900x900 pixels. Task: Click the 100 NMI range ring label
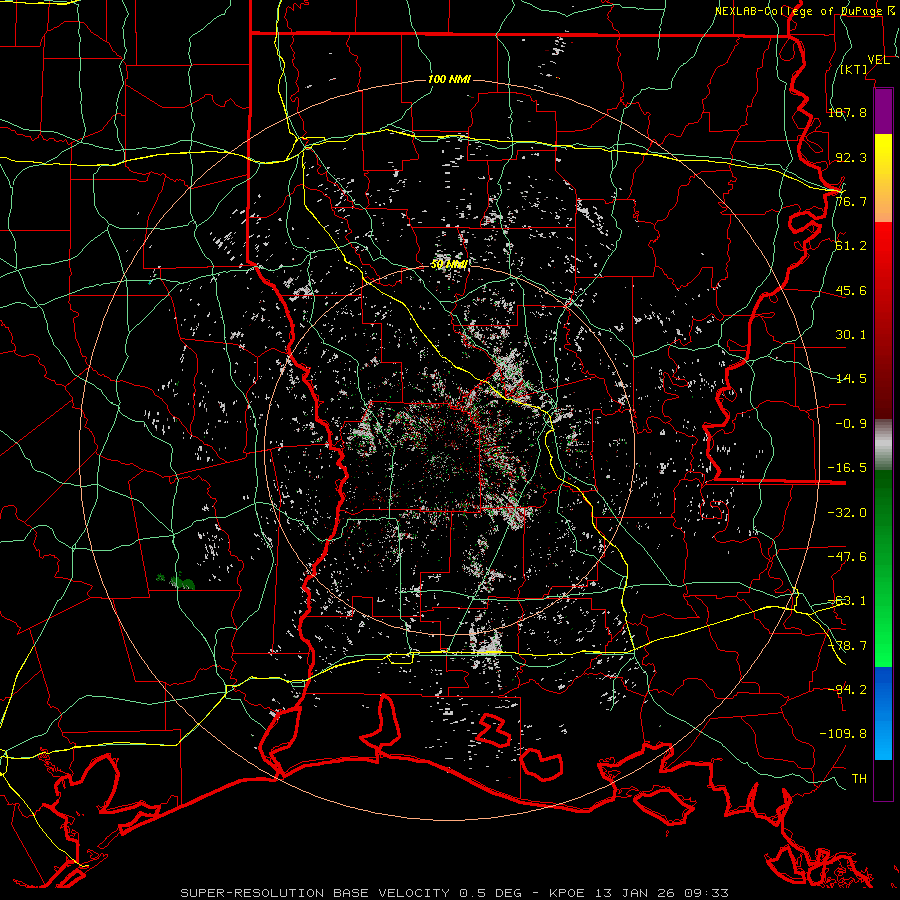449,79
